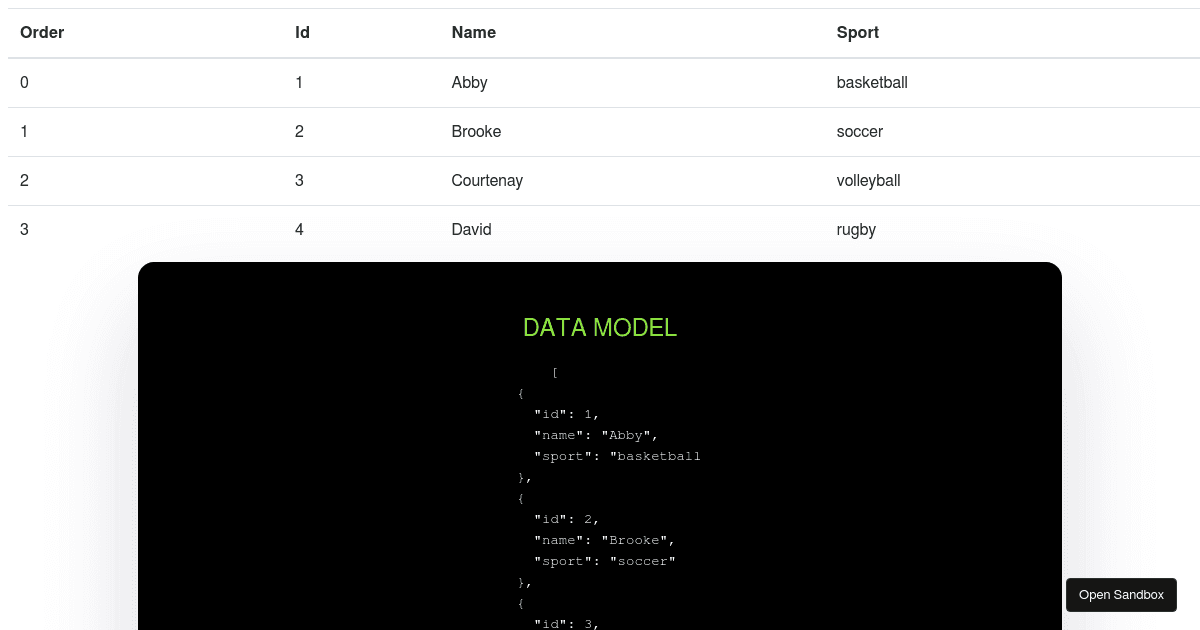Screen dimensions: 1200x630
Task: Click the basketball sport cell
Action: click(872, 82)
